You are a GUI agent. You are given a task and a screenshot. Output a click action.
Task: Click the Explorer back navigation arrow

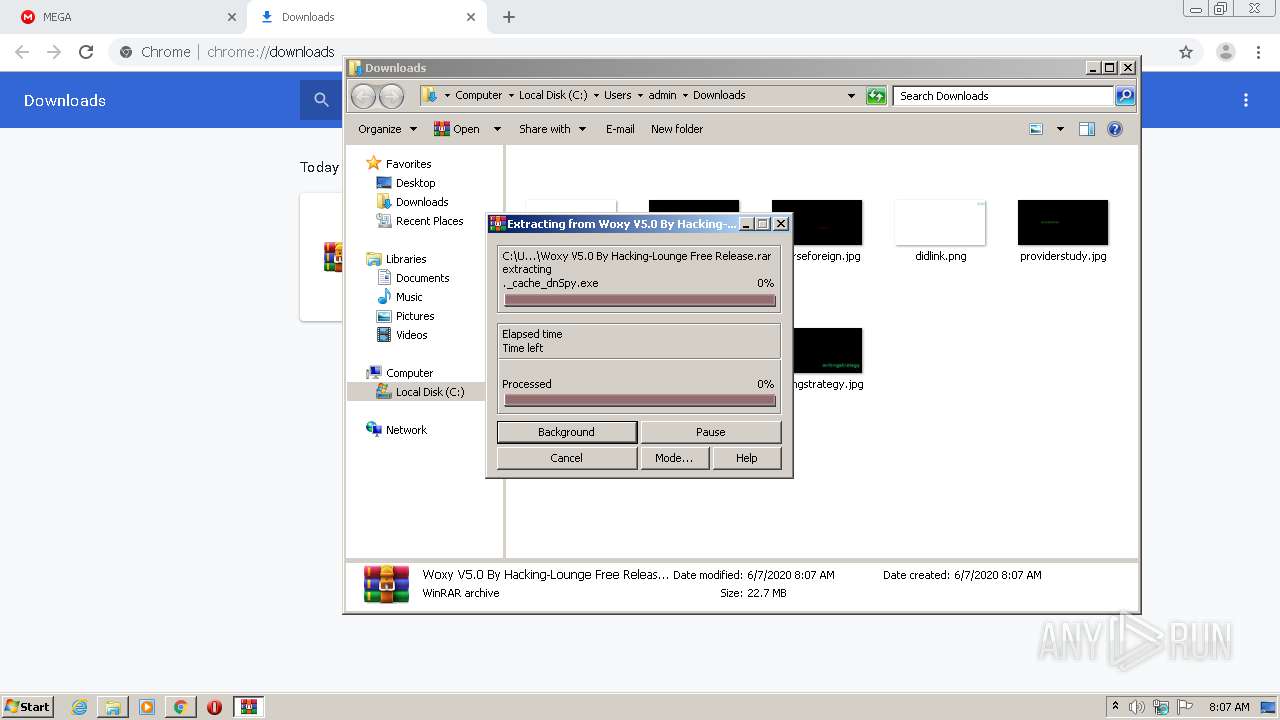pos(363,96)
